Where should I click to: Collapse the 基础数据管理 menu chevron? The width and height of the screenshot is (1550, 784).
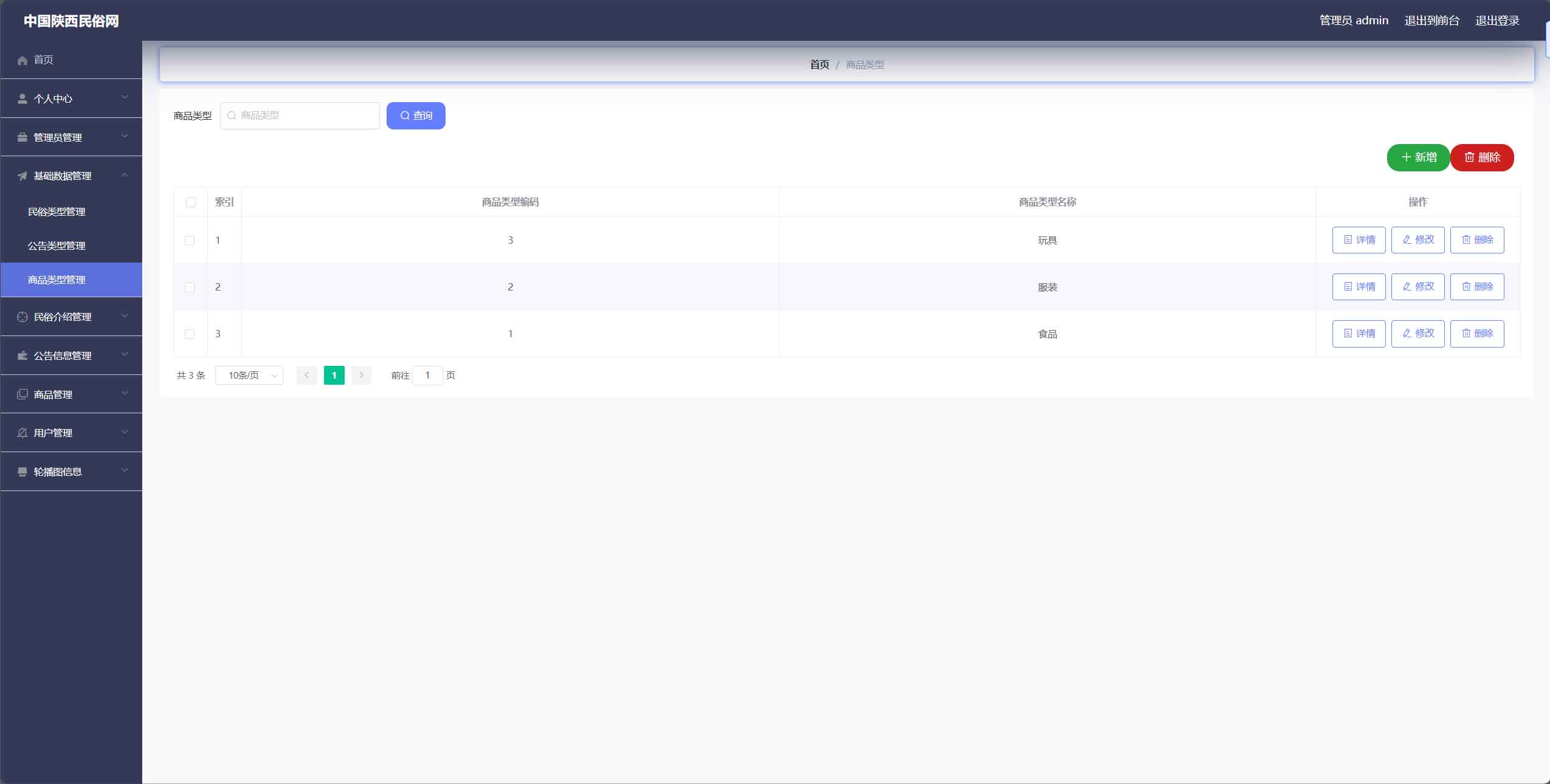pos(125,175)
